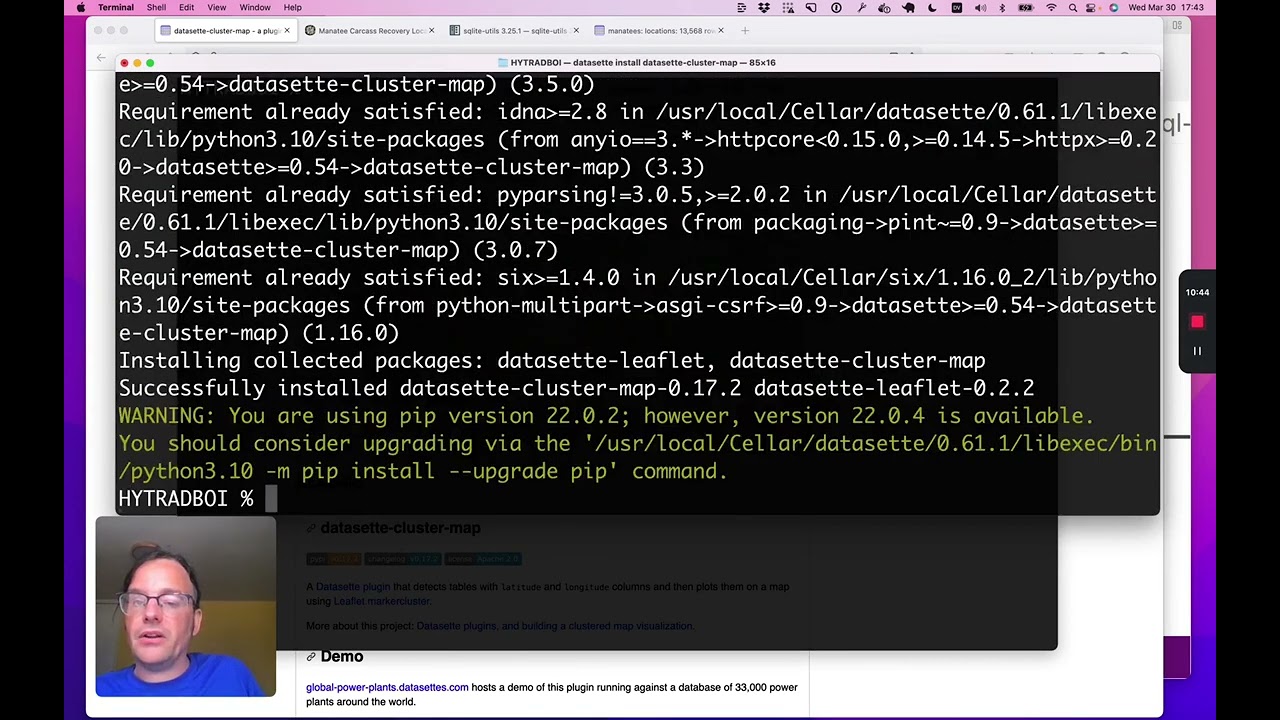Pause the screen recording
This screenshot has width=1280, height=720.
pyautogui.click(x=1197, y=351)
